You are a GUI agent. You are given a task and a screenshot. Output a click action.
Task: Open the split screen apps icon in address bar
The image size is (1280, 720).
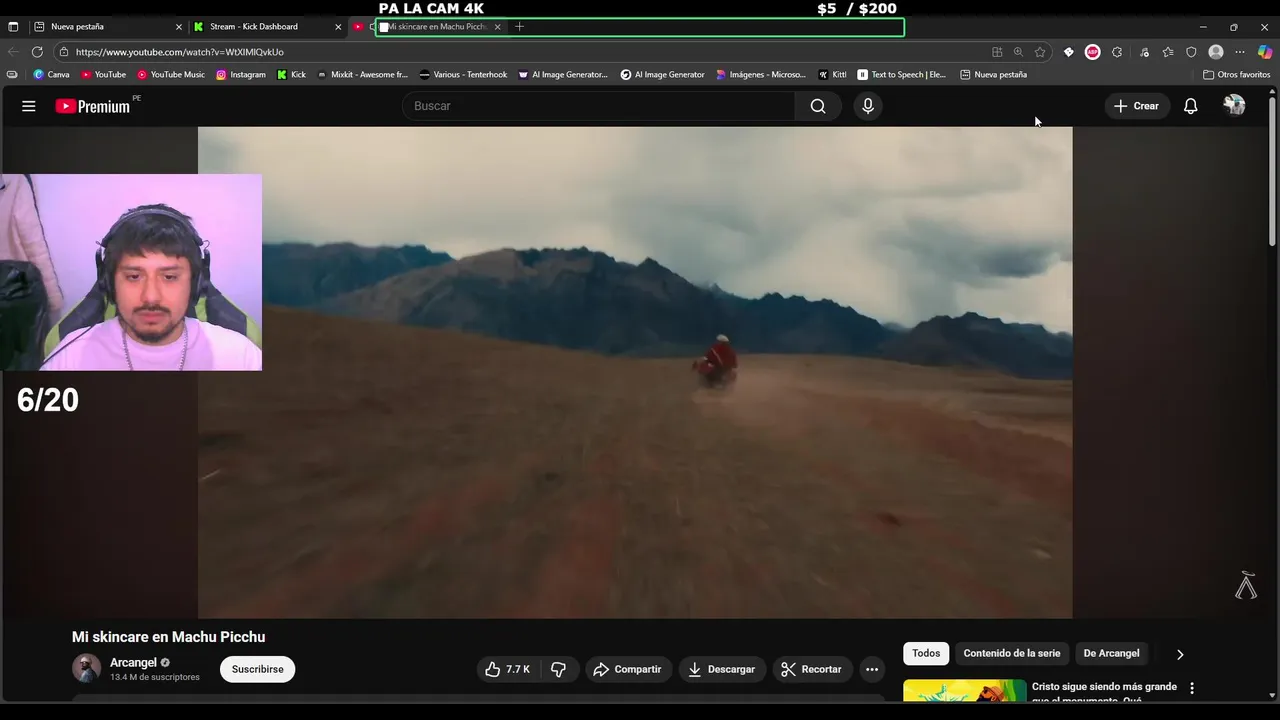997,52
